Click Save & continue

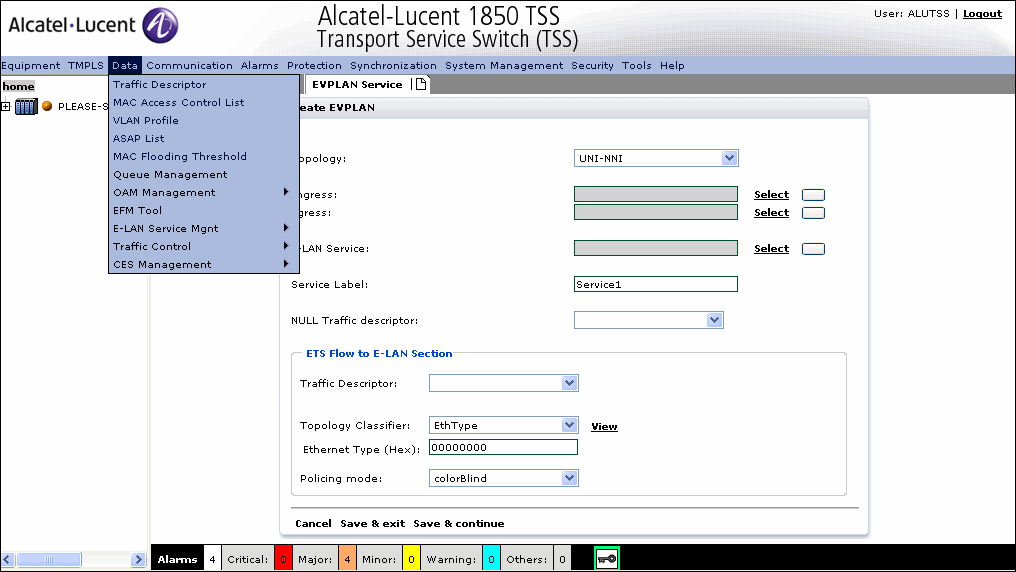pos(459,523)
